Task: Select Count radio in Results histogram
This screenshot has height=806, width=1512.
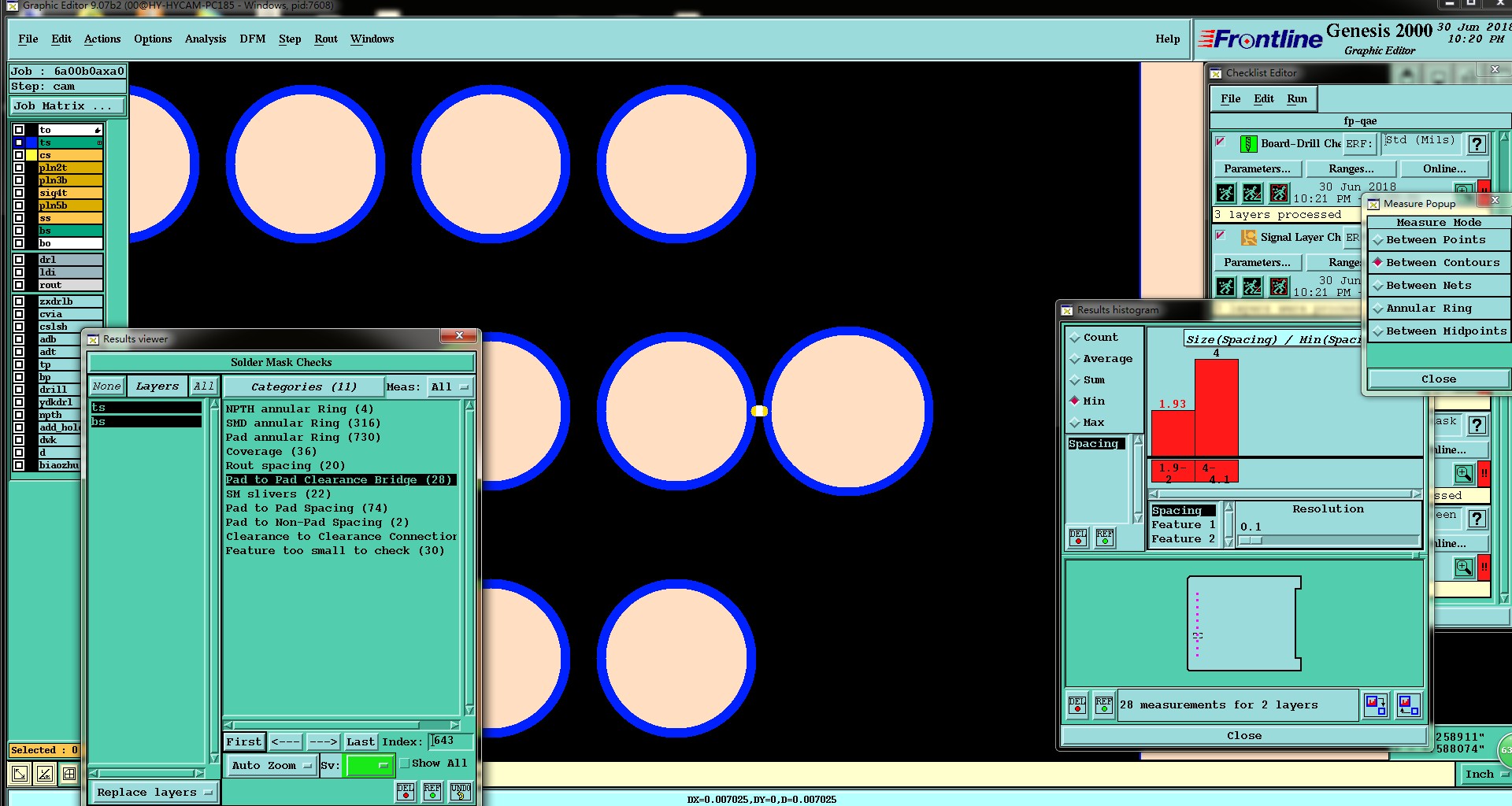Action: pyautogui.click(x=1074, y=338)
